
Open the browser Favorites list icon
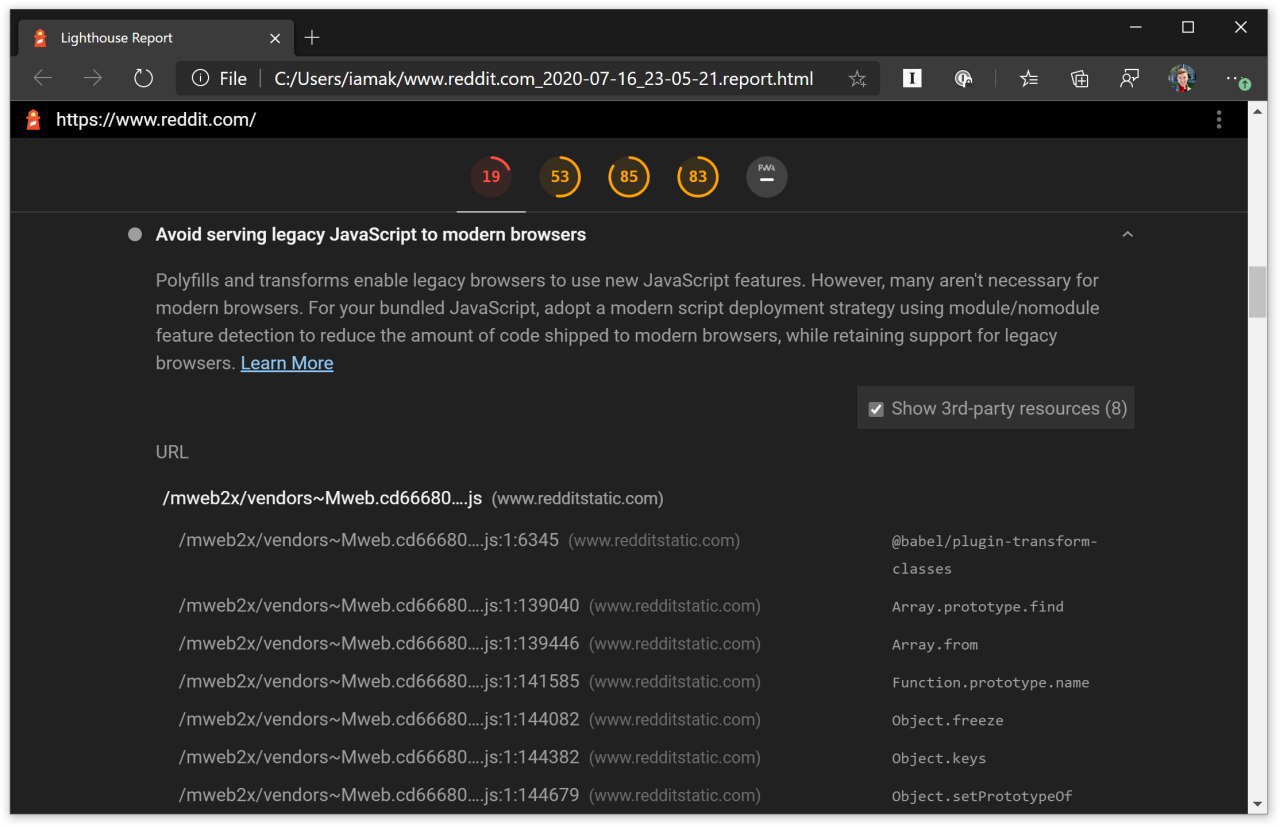point(1029,79)
